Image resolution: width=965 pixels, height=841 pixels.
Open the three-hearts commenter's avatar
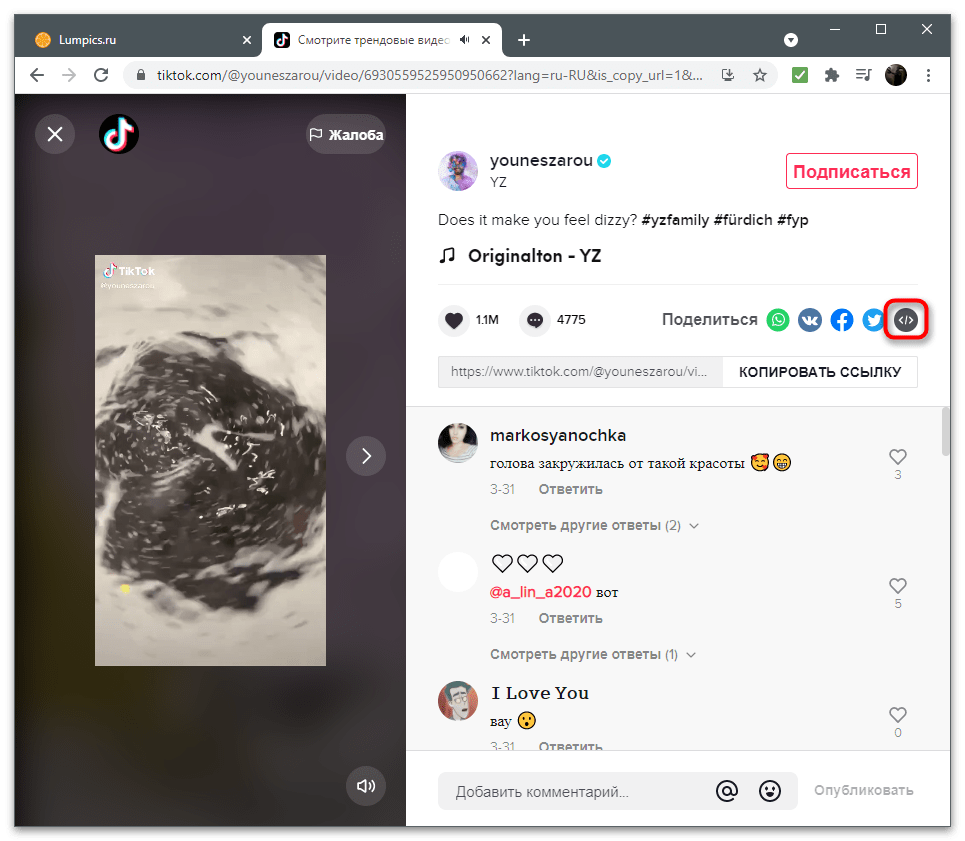coord(458,572)
